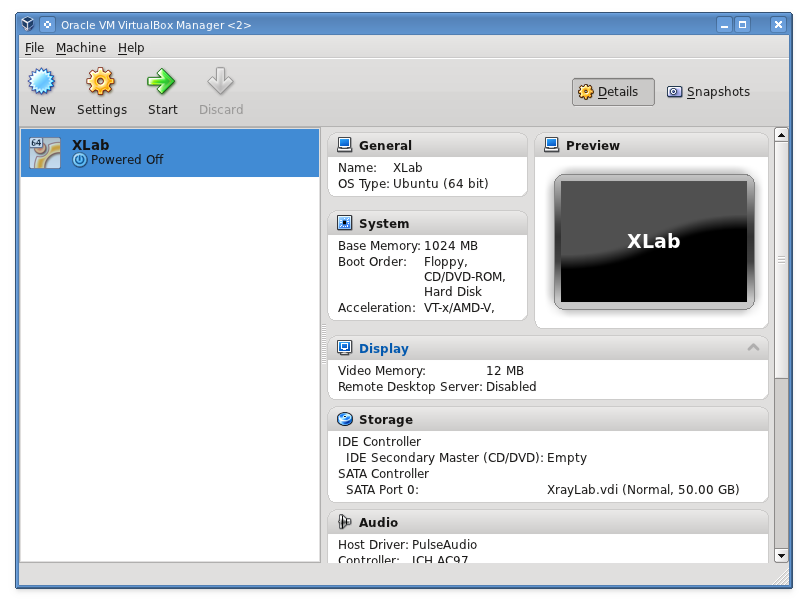This screenshot has width=808, height=607.
Task: Click the 'OS Type: Ubuntu (64 bit)' text
Action: [413, 183]
